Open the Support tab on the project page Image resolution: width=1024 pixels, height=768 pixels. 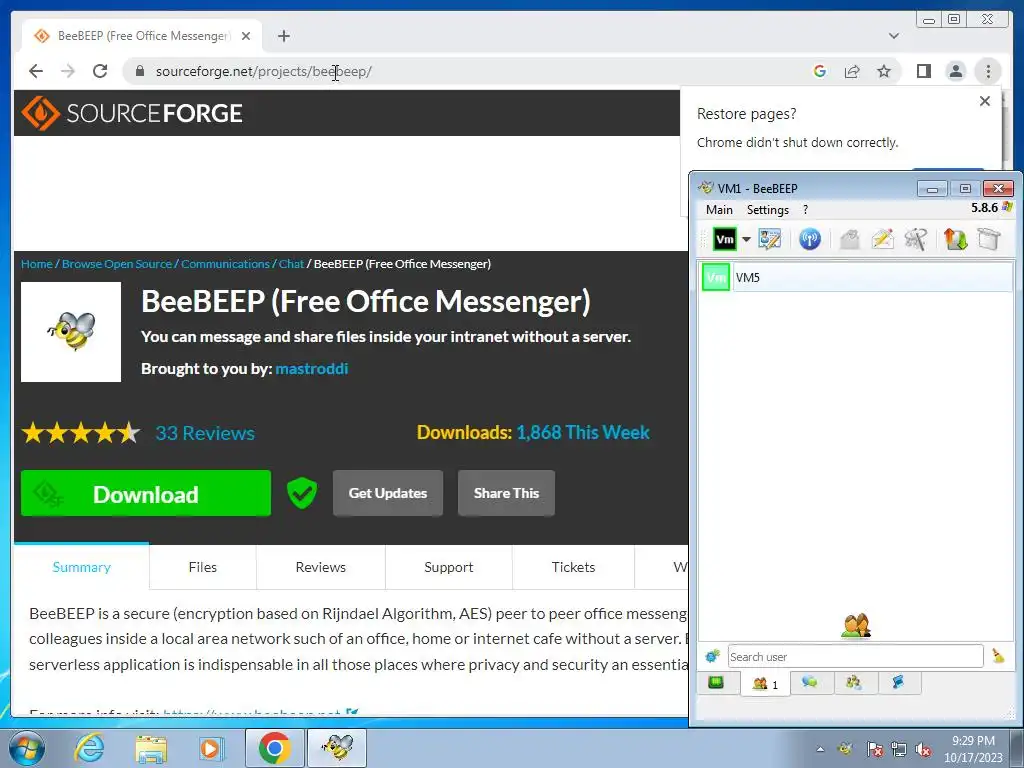click(448, 567)
